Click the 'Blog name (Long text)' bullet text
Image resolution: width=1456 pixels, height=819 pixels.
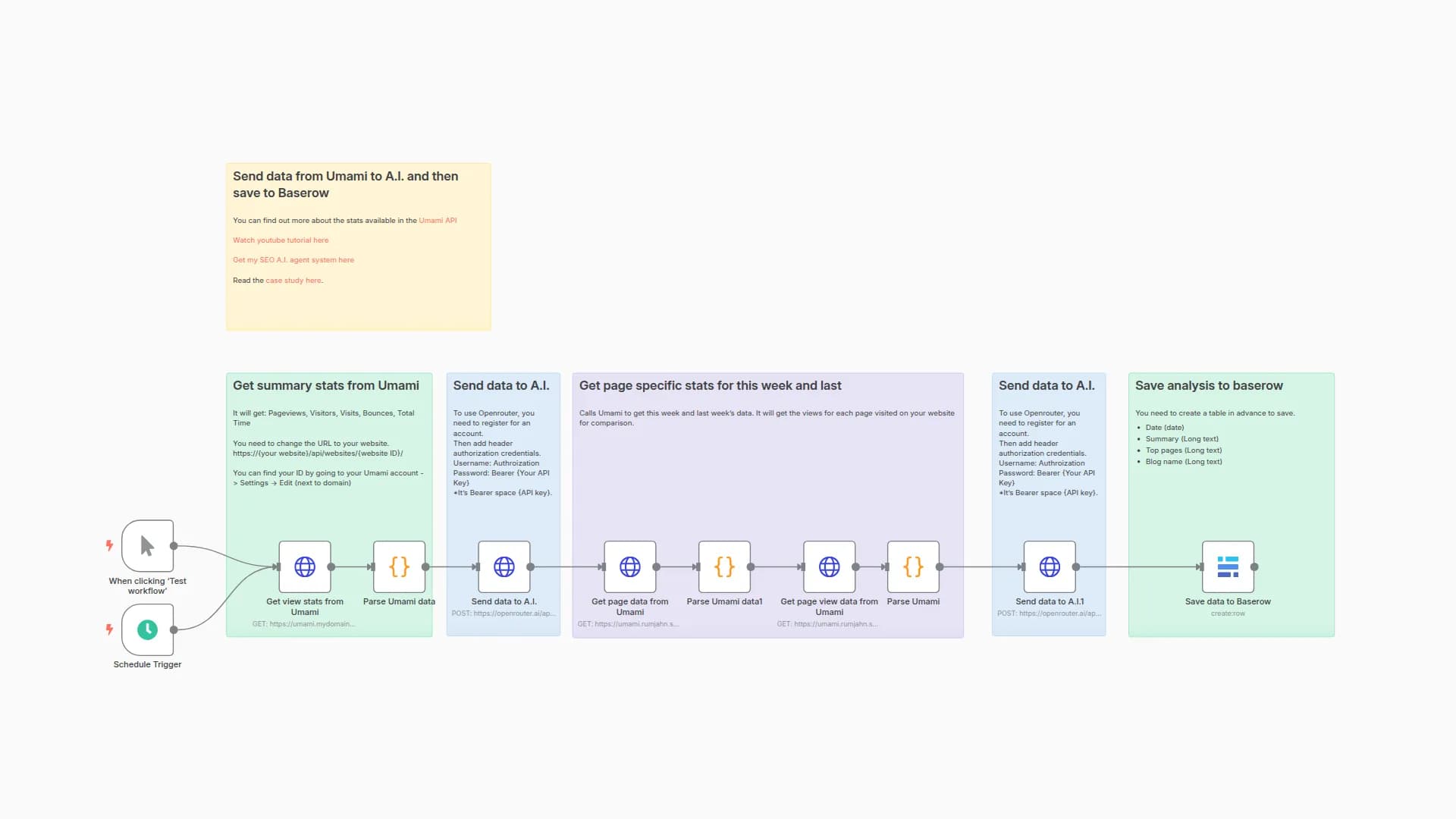click(1184, 462)
